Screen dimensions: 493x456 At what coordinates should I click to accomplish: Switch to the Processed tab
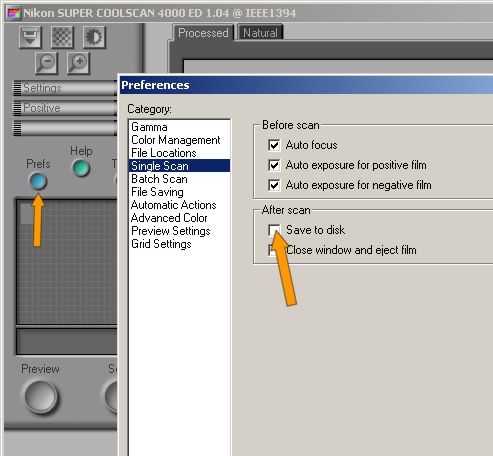(x=203, y=33)
